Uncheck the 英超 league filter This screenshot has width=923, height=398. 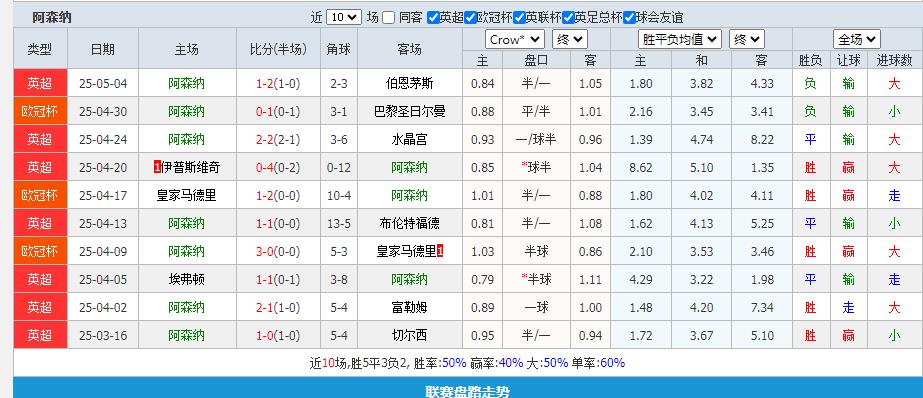coord(433,18)
